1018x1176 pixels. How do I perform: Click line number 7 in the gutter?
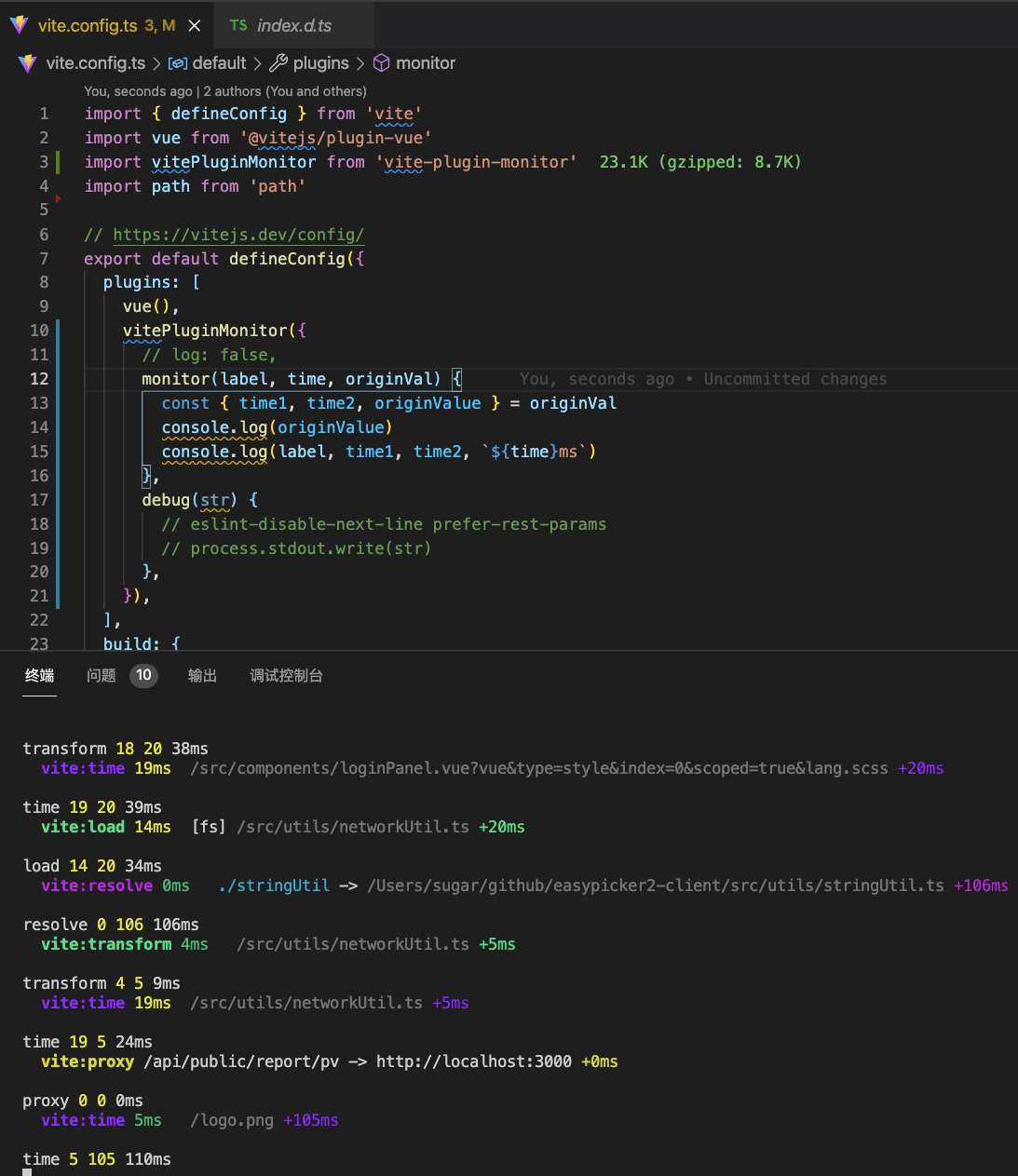pos(44,259)
